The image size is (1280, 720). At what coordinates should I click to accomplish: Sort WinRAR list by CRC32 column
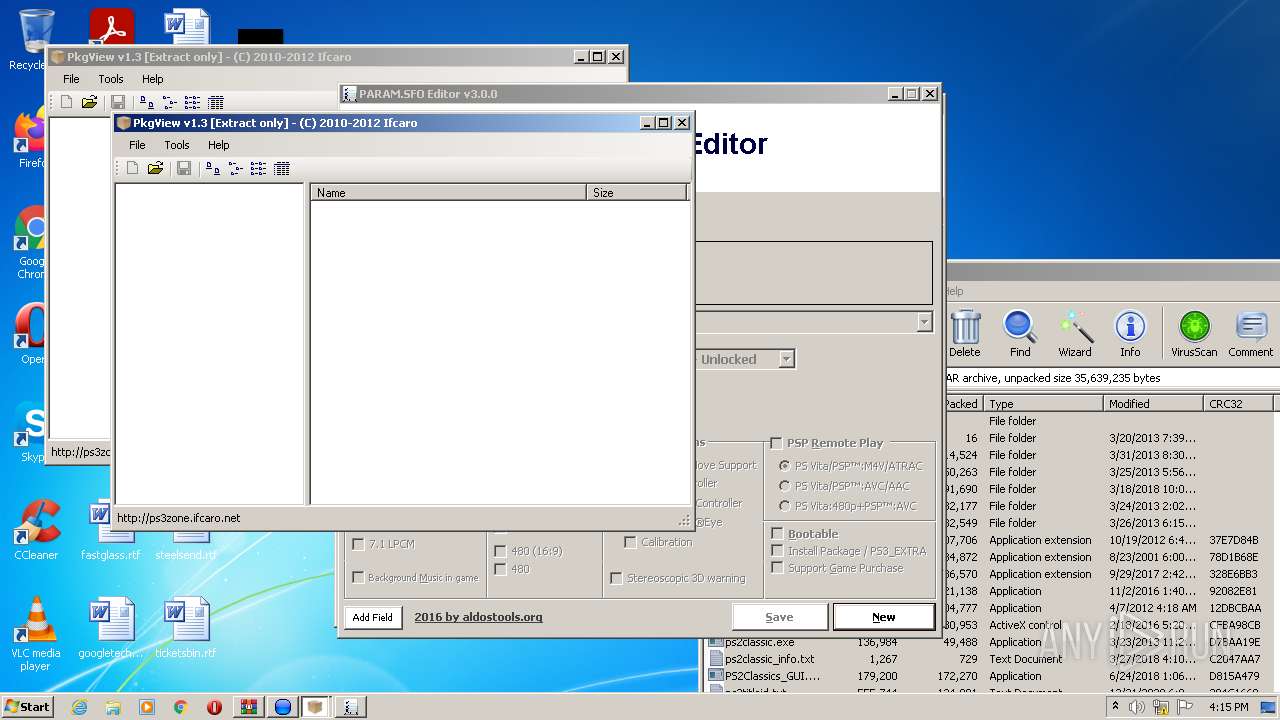coord(1238,404)
